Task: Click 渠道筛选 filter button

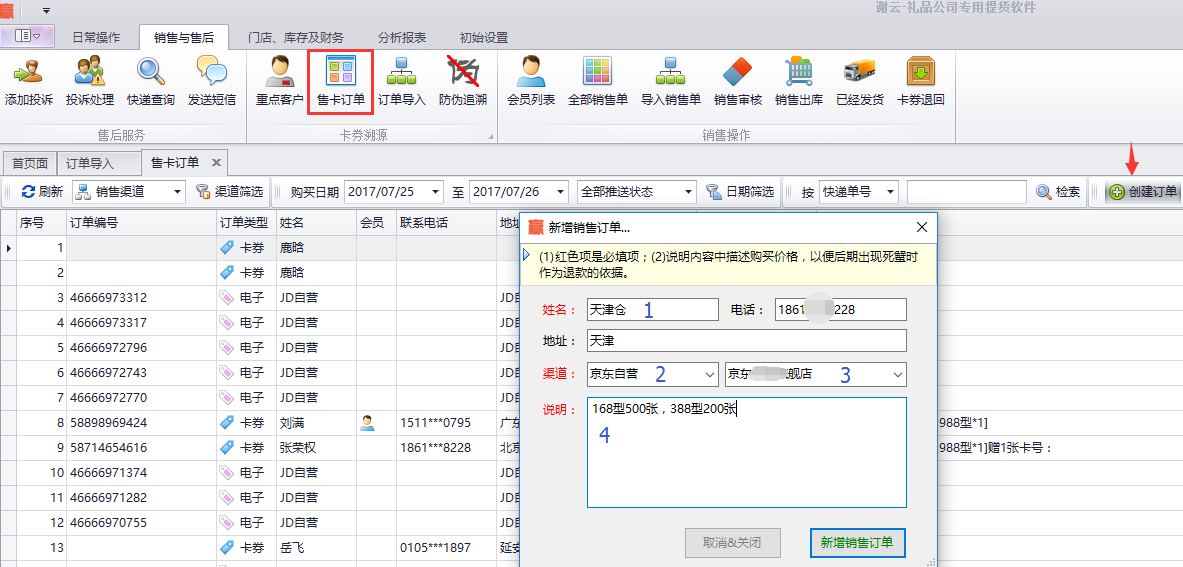Action: tap(229, 192)
